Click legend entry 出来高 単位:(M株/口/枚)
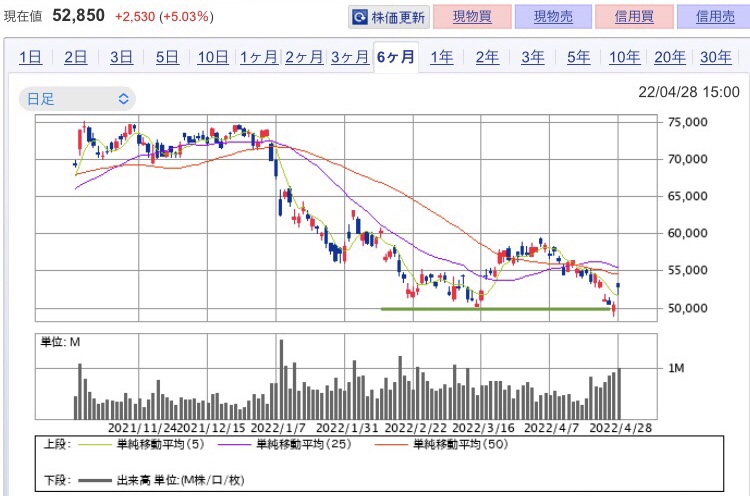750x496 pixels. pos(161,480)
